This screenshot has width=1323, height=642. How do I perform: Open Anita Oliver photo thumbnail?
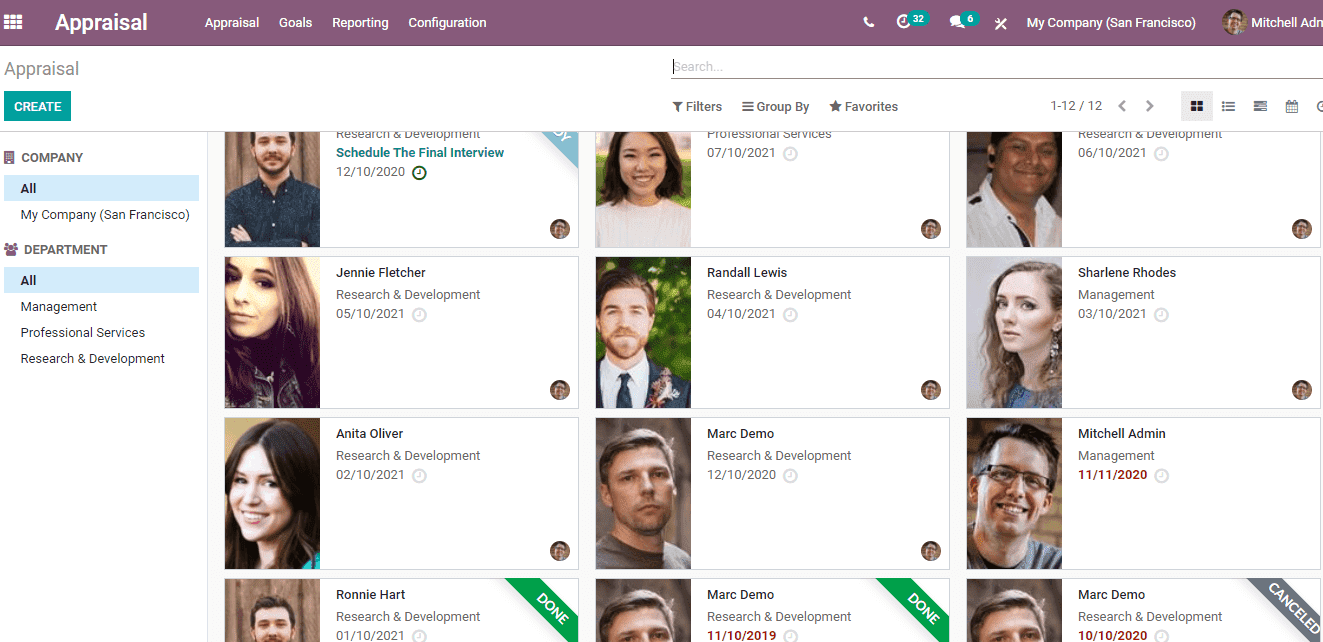pyautogui.click(x=272, y=493)
